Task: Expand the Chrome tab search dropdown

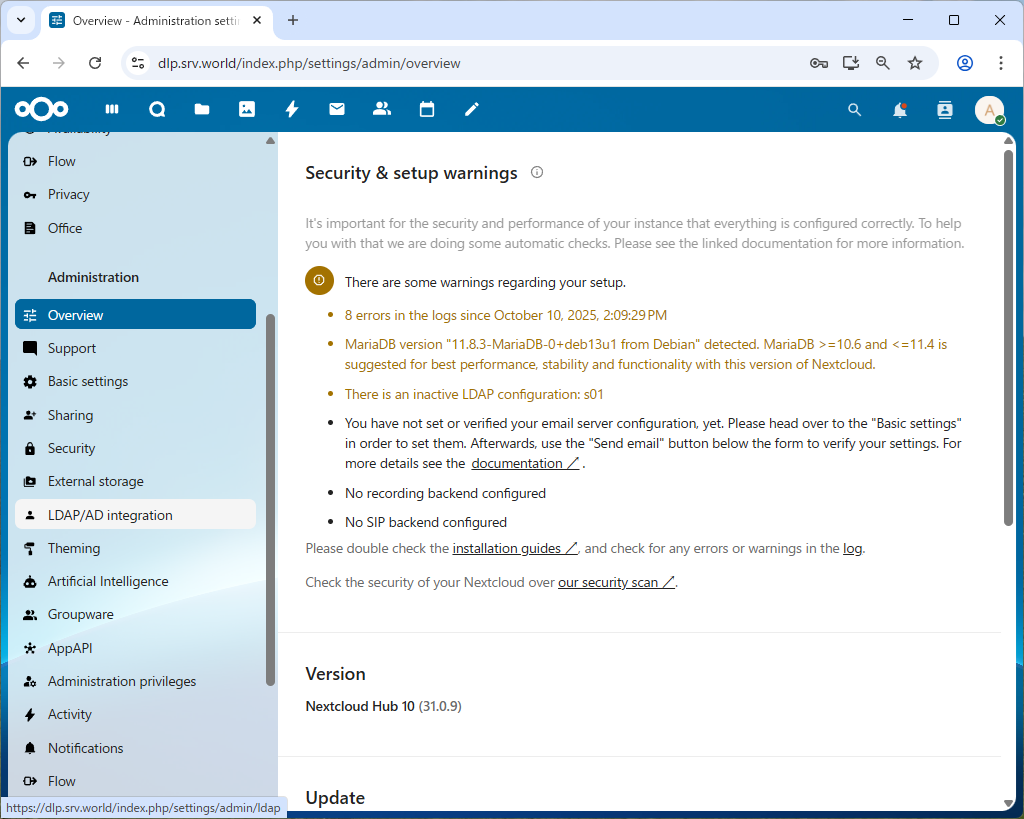Action: (20, 20)
